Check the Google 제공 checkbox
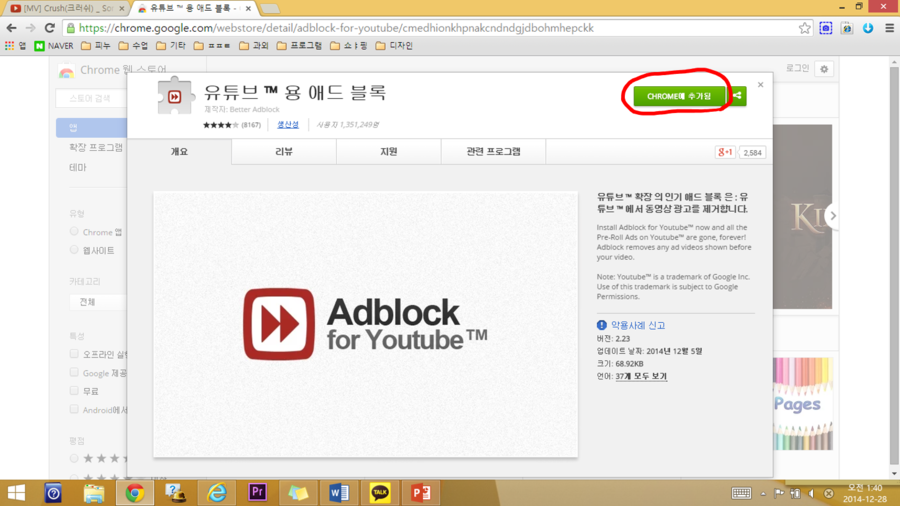 [x=74, y=372]
